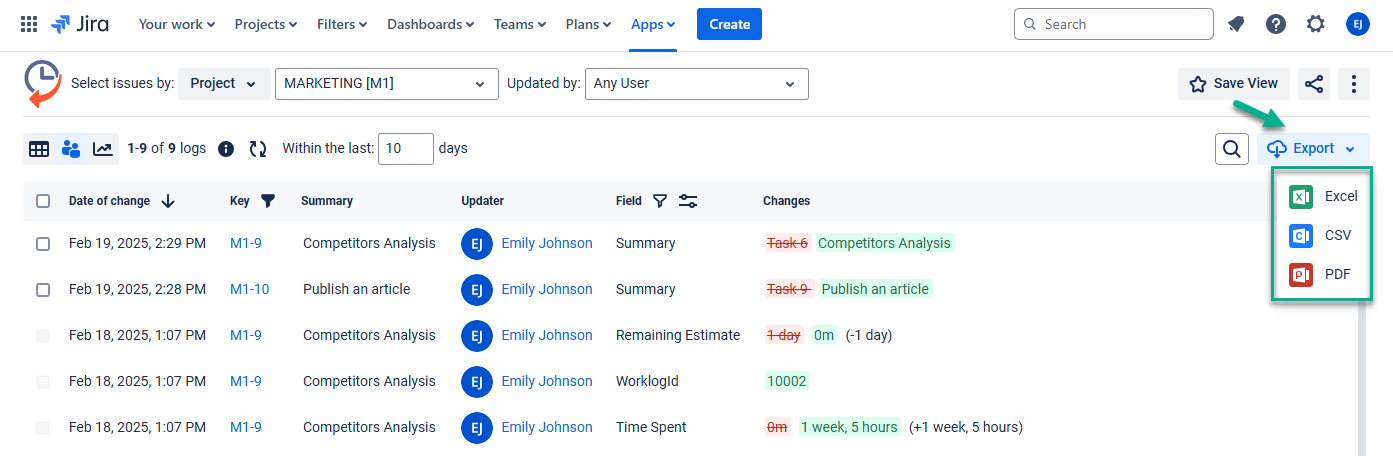Check the box for the M1-10 row
Viewport: 1393px width, 456px height.
43,290
